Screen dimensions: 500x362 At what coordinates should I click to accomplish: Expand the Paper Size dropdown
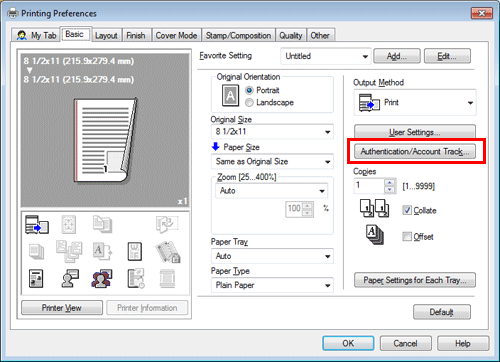272,162
